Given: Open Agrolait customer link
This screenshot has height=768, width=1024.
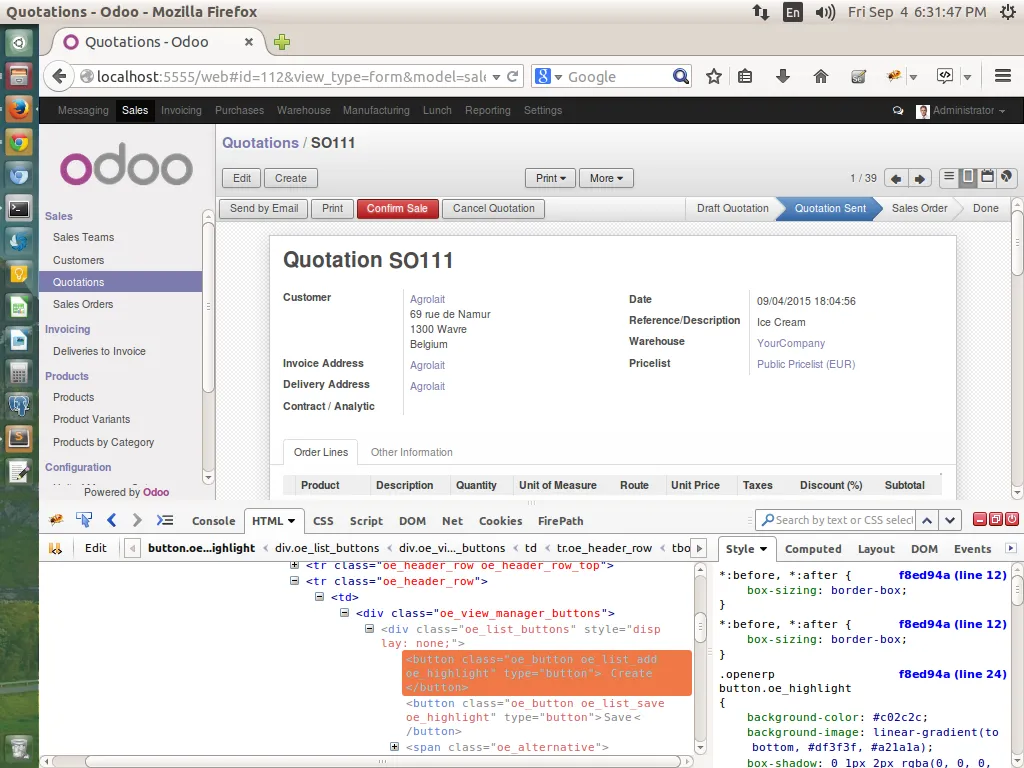Looking at the screenshot, I should point(427,299).
